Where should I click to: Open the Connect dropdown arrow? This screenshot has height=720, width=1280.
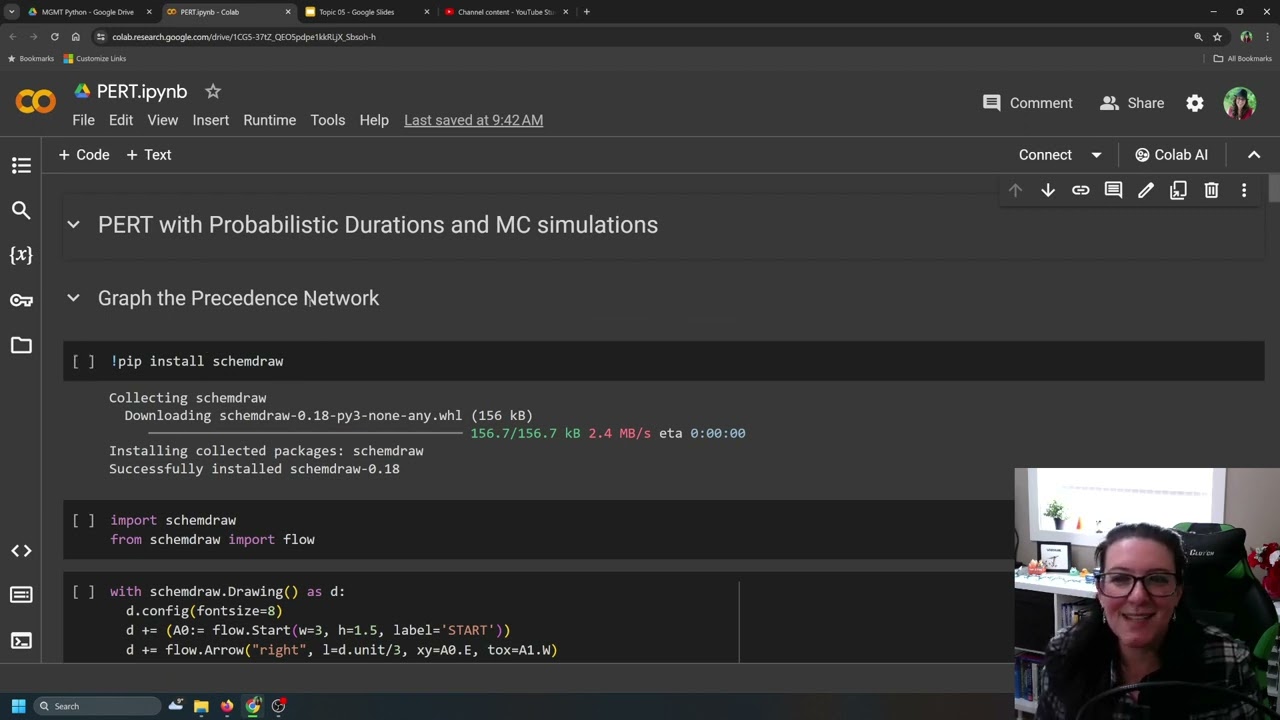click(1096, 155)
